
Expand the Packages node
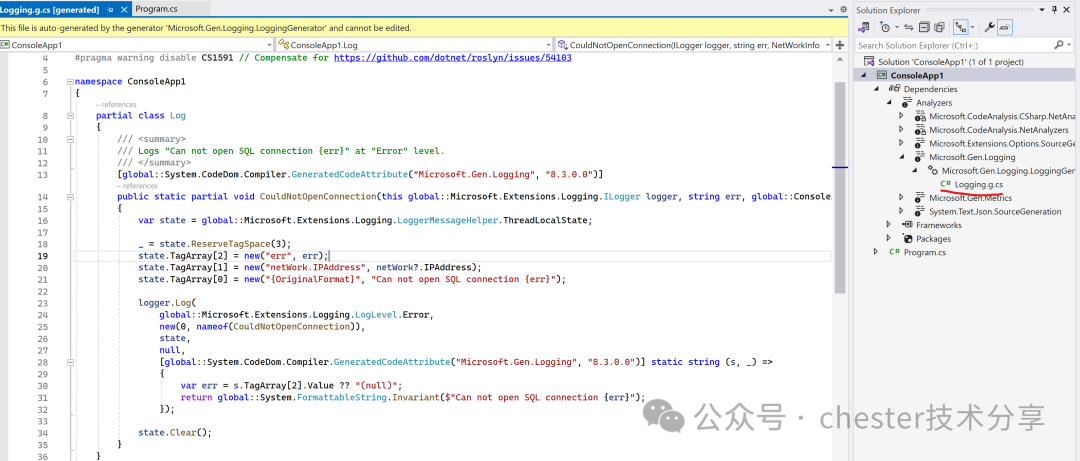(x=889, y=238)
